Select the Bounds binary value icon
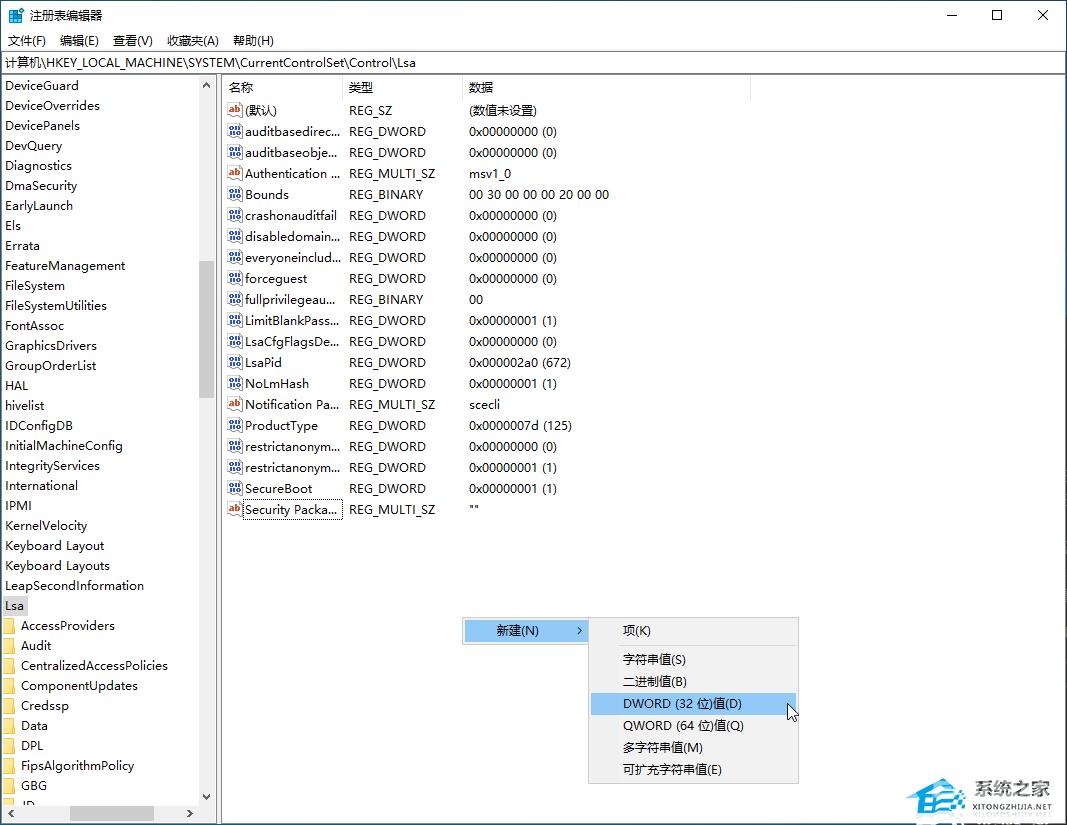The height and width of the screenshot is (825, 1067). point(235,195)
